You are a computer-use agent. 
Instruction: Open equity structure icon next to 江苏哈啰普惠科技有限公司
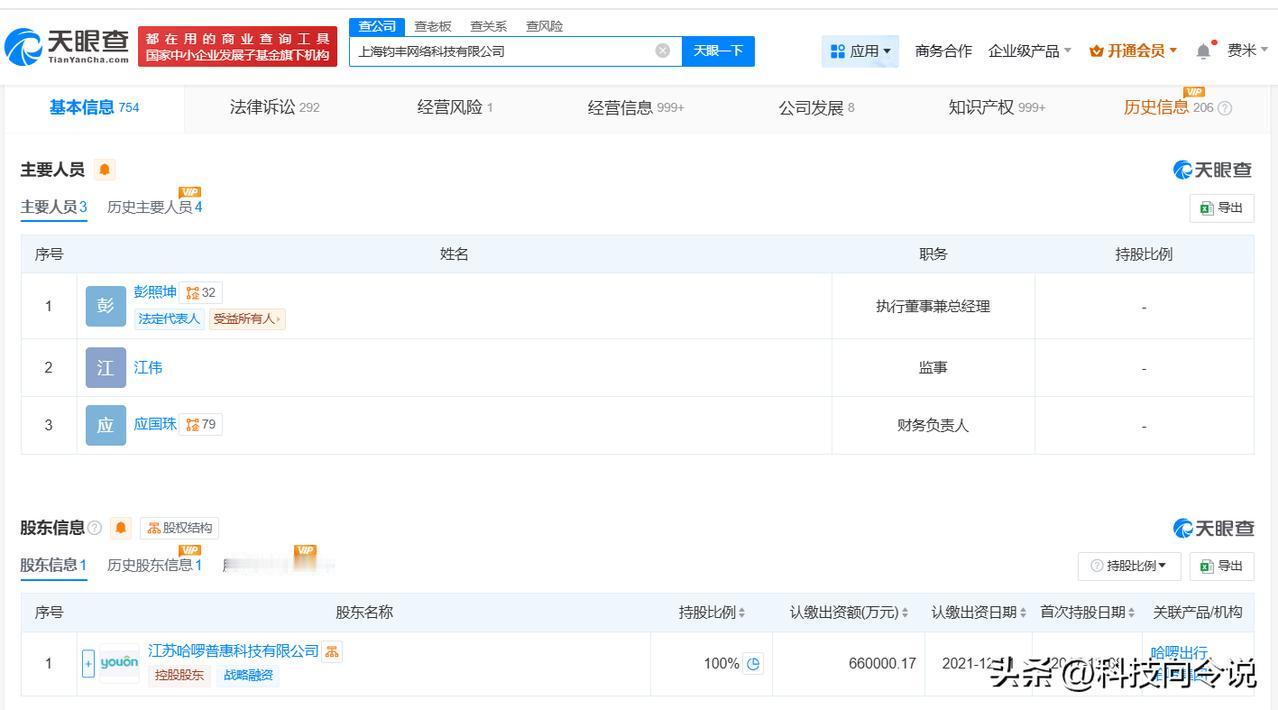pyautogui.click(x=332, y=652)
